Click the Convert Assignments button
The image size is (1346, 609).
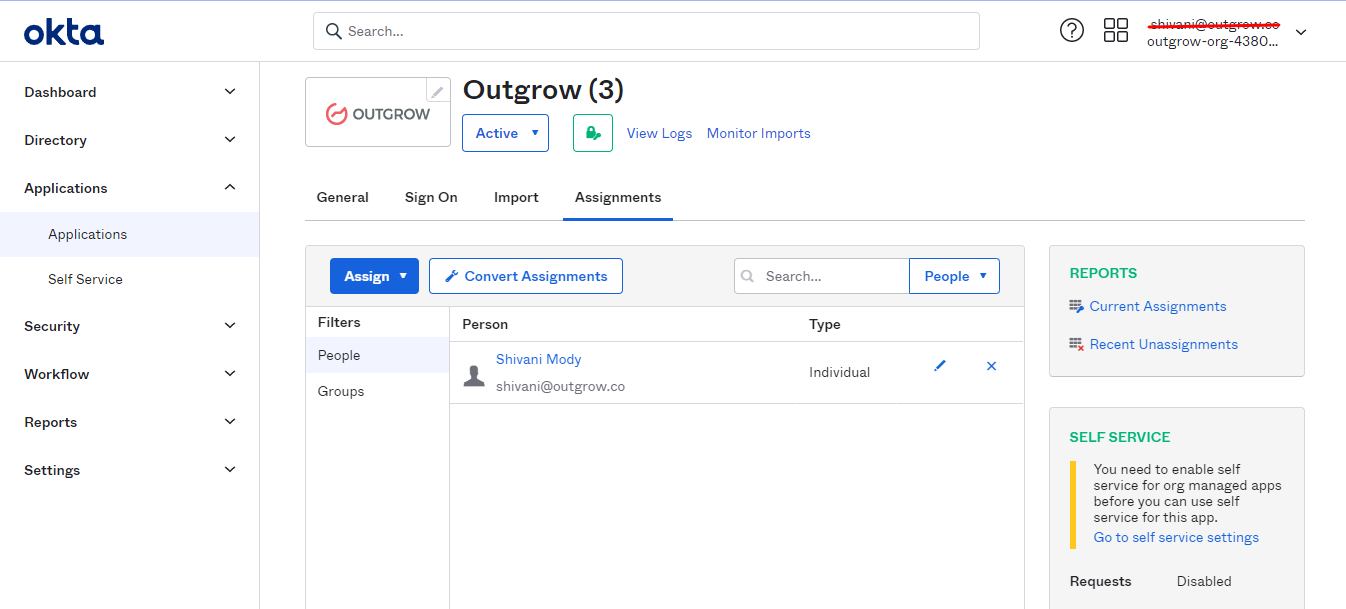coord(526,276)
